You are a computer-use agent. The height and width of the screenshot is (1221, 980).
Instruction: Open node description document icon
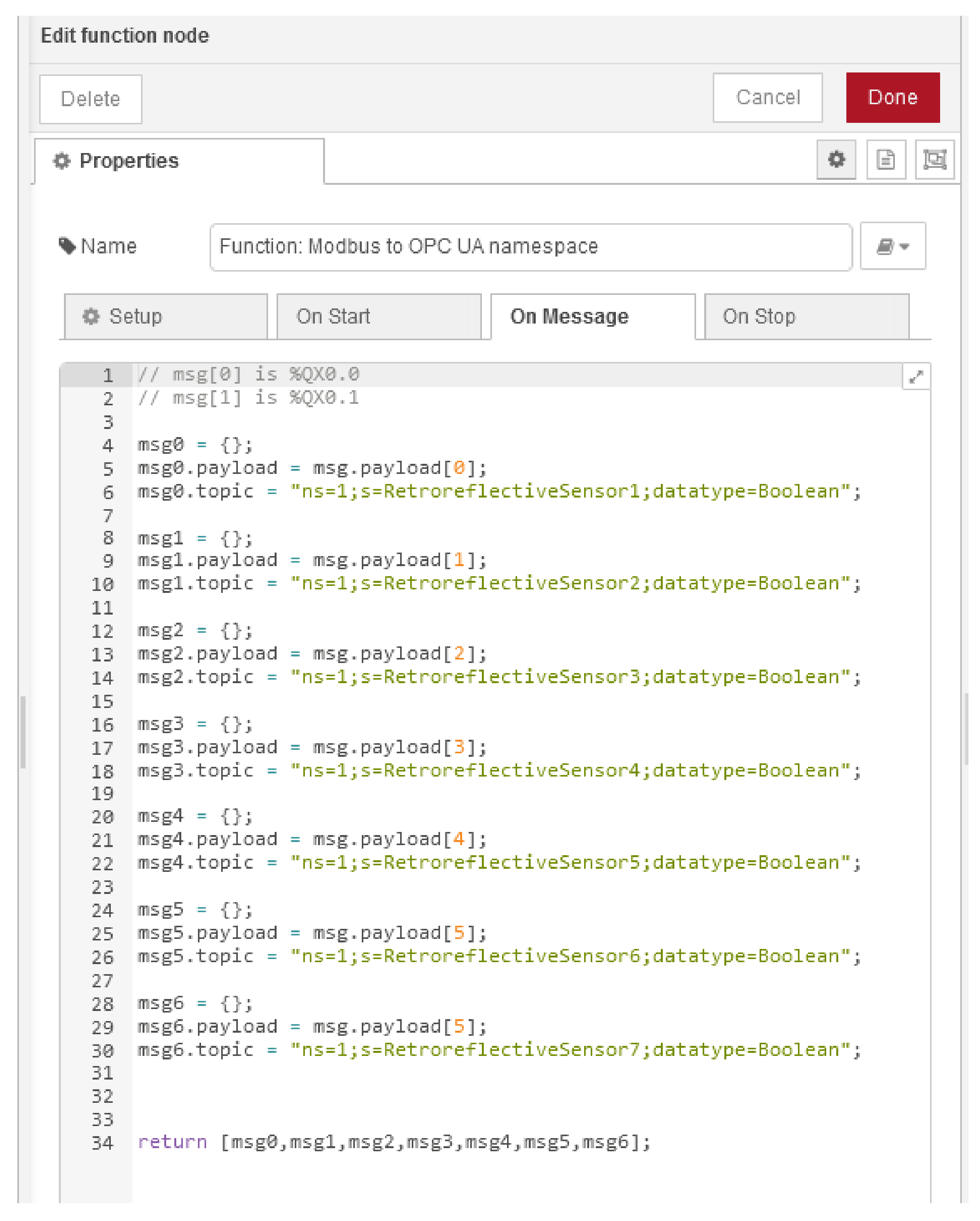point(885,160)
